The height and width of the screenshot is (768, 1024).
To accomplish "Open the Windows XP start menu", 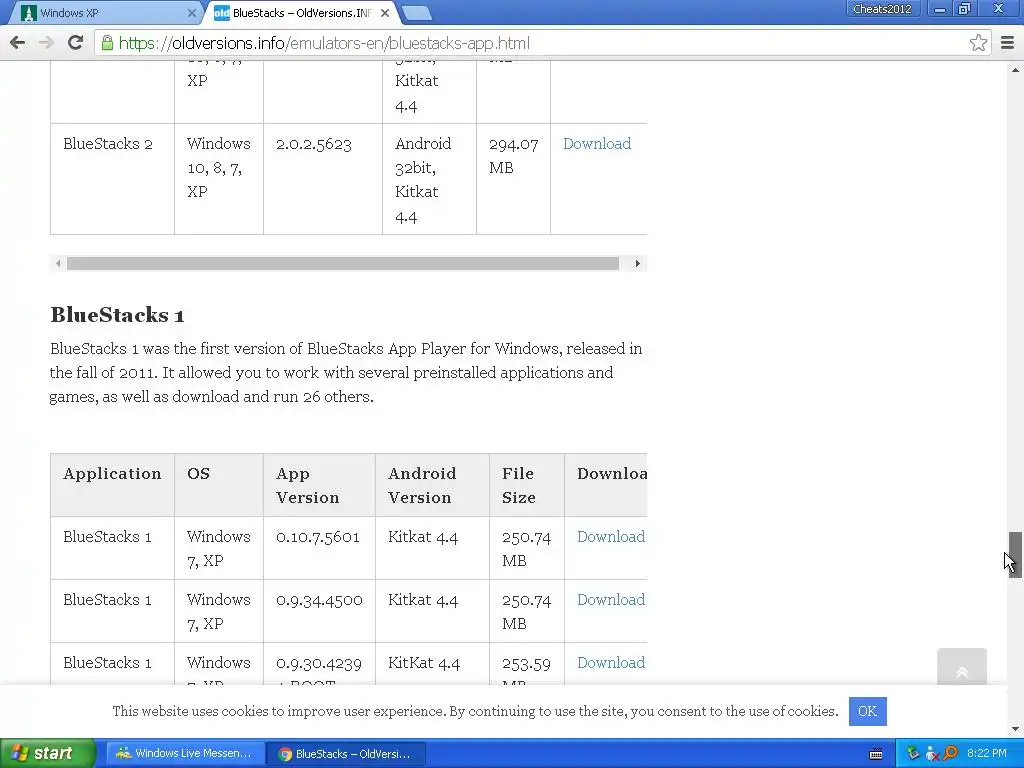I will coord(48,754).
